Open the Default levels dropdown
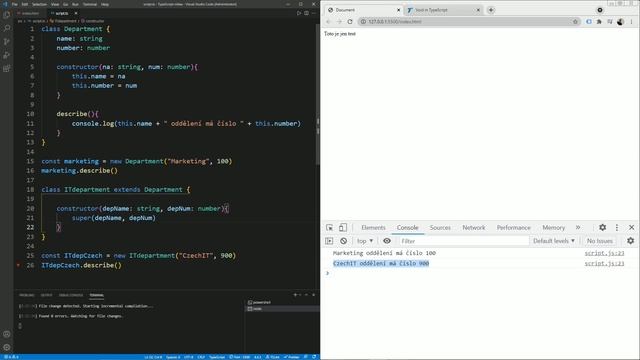 pyautogui.click(x=553, y=241)
